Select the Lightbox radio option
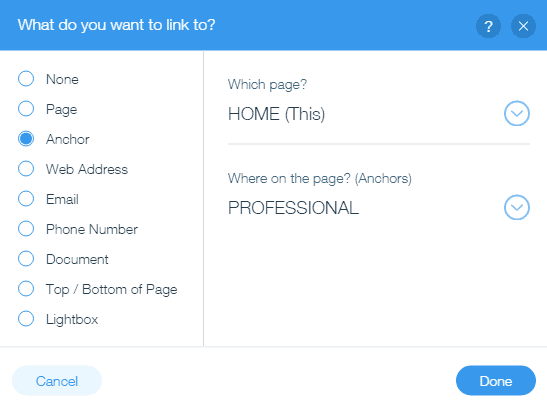The height and width of the screenshot is (411, 547). coord(26,319)
